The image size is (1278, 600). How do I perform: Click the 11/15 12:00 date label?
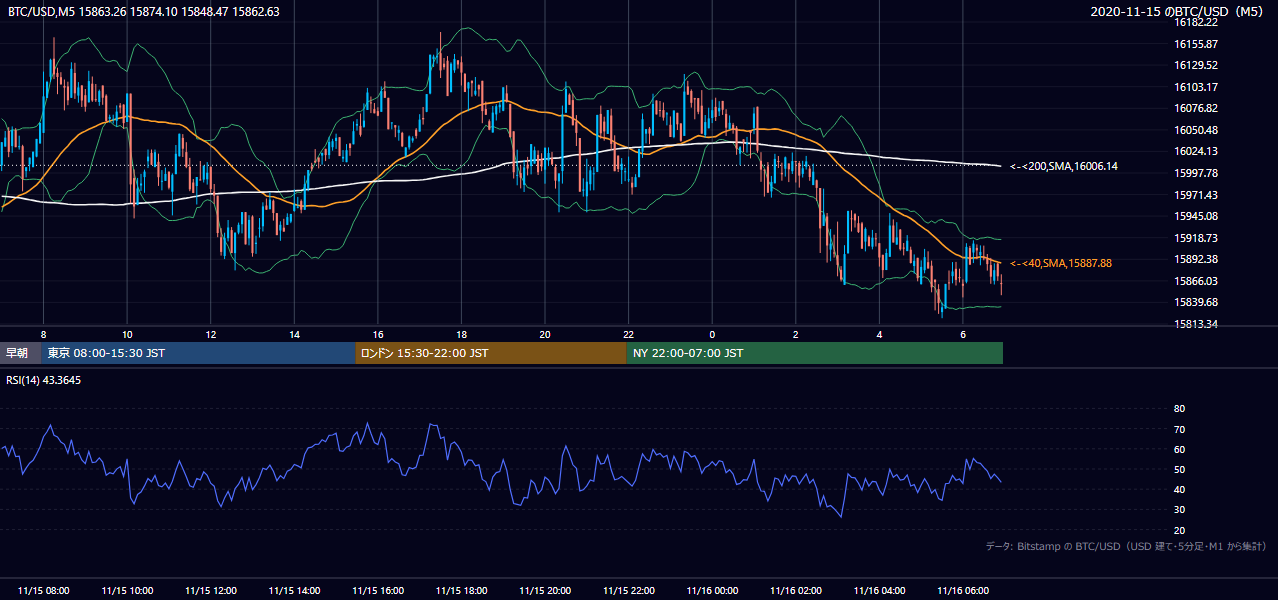211,591
